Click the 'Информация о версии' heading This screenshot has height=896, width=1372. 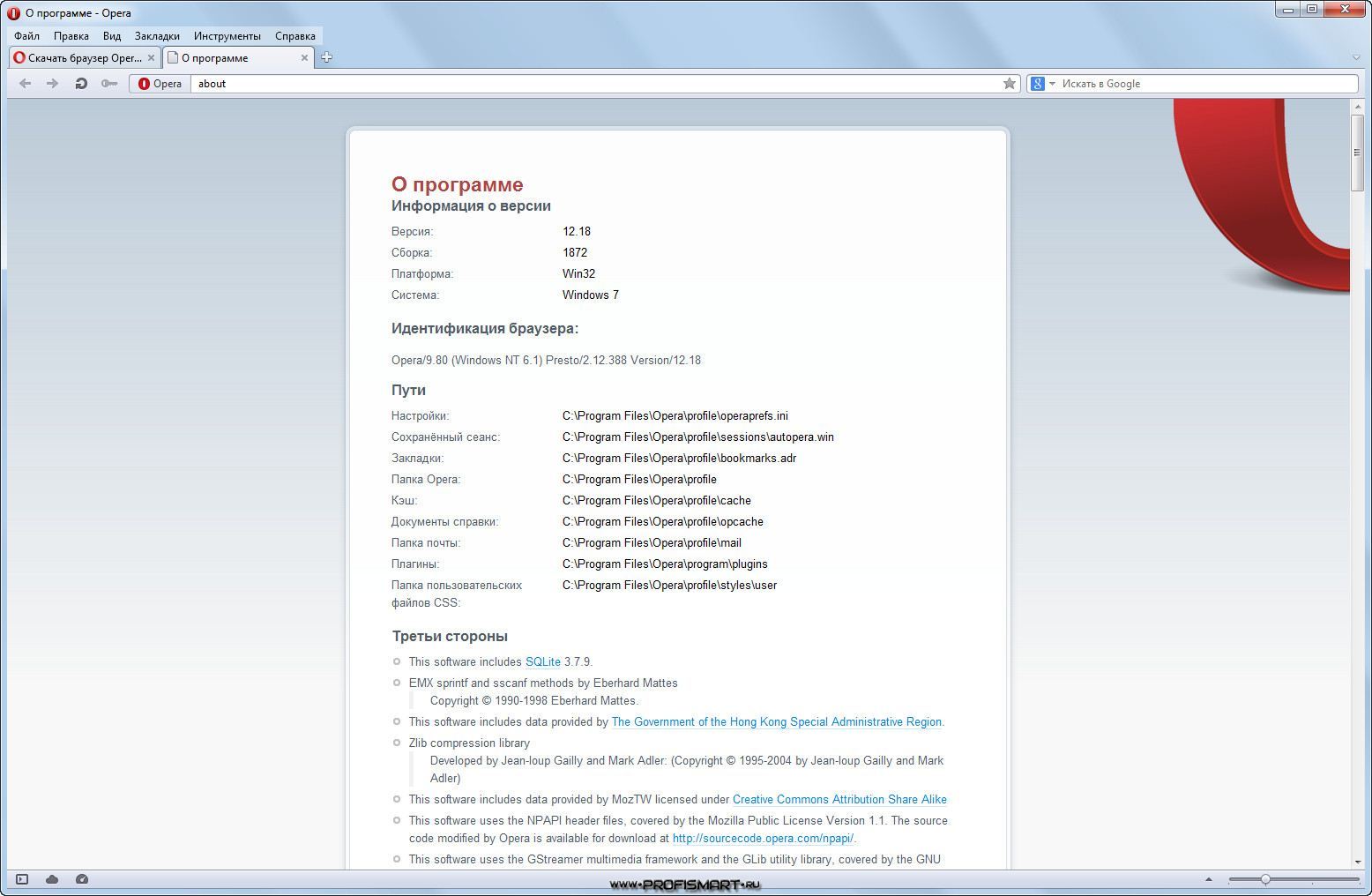coord(471,206)
